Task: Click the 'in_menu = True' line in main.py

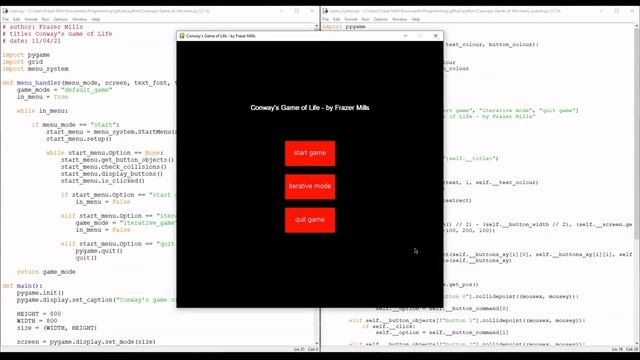Action: coord(42,97)
